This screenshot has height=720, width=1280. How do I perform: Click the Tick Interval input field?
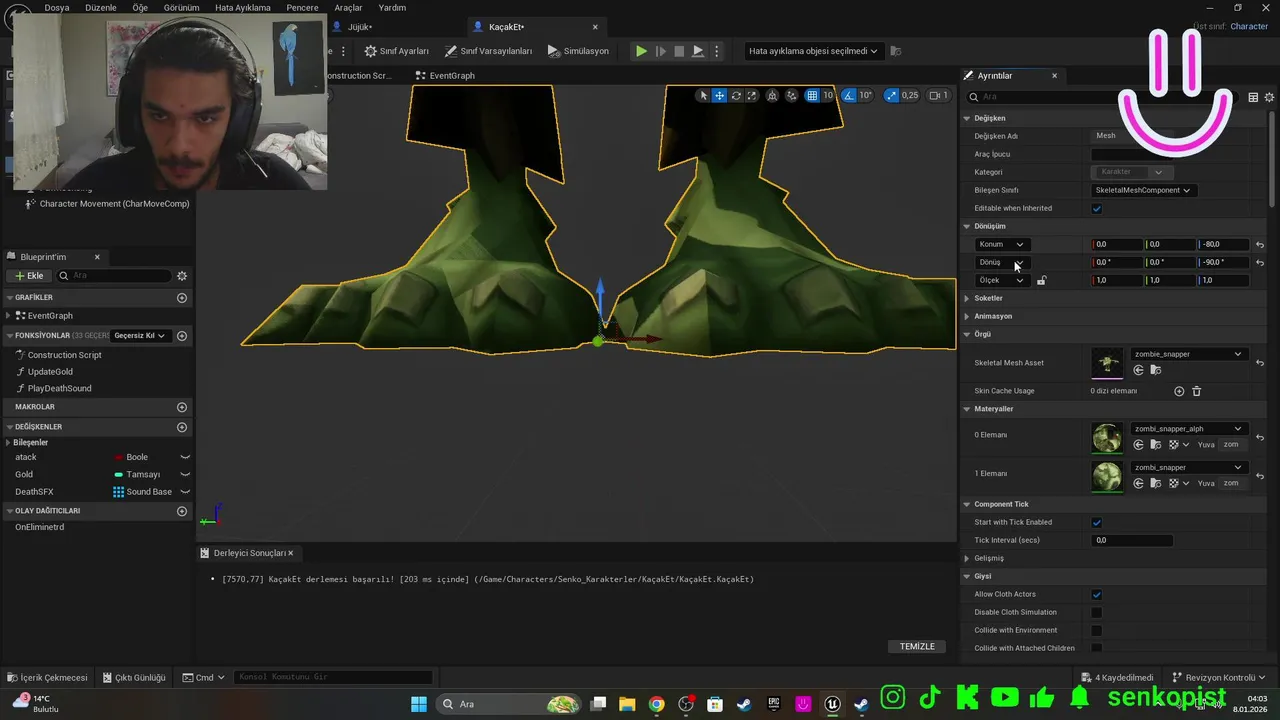click(x=1132, y=540)
